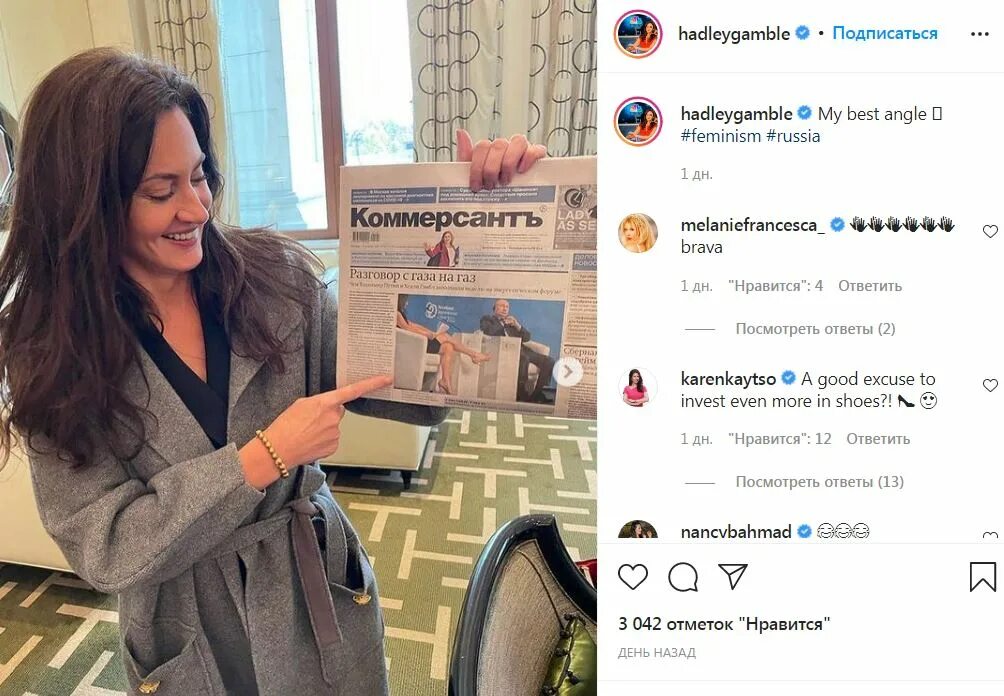The width and height of the screenshot is (1004, 696).
Task: Reply to melaniefrancesca_'s comment
Action: pyautogui.click(x=870, y=286)
